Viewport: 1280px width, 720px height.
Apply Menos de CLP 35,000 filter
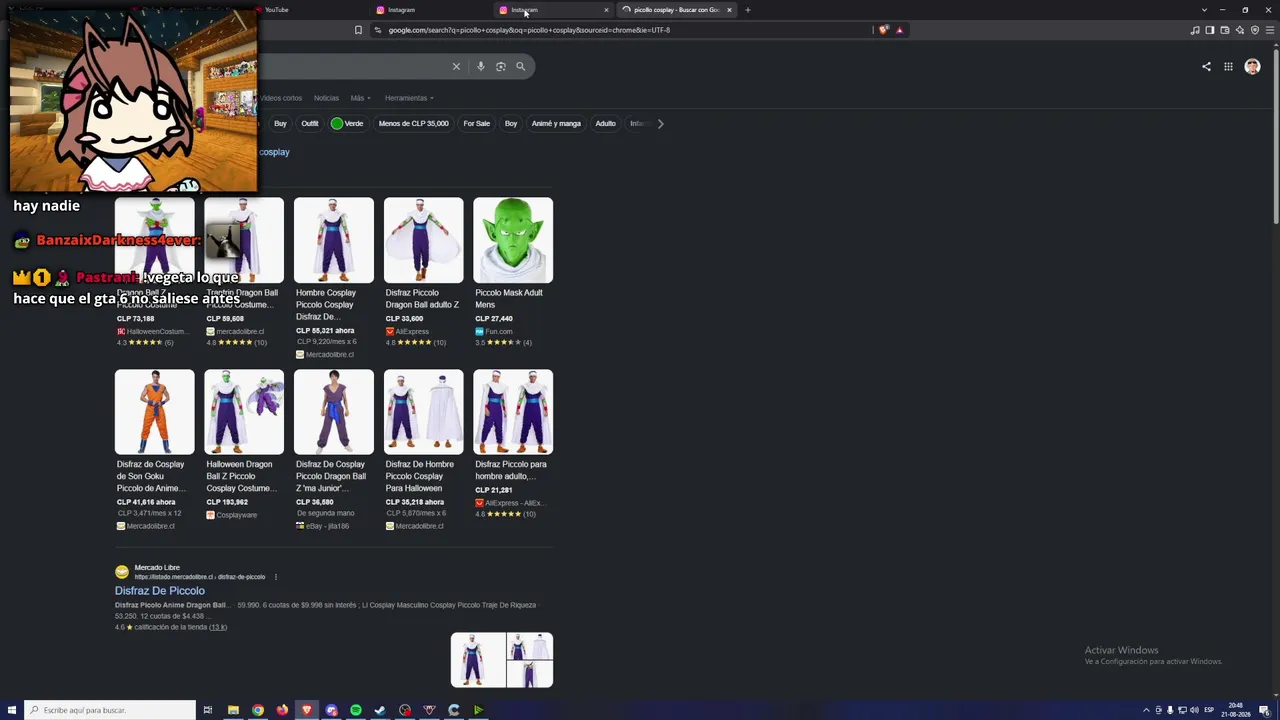pos(413,124)
